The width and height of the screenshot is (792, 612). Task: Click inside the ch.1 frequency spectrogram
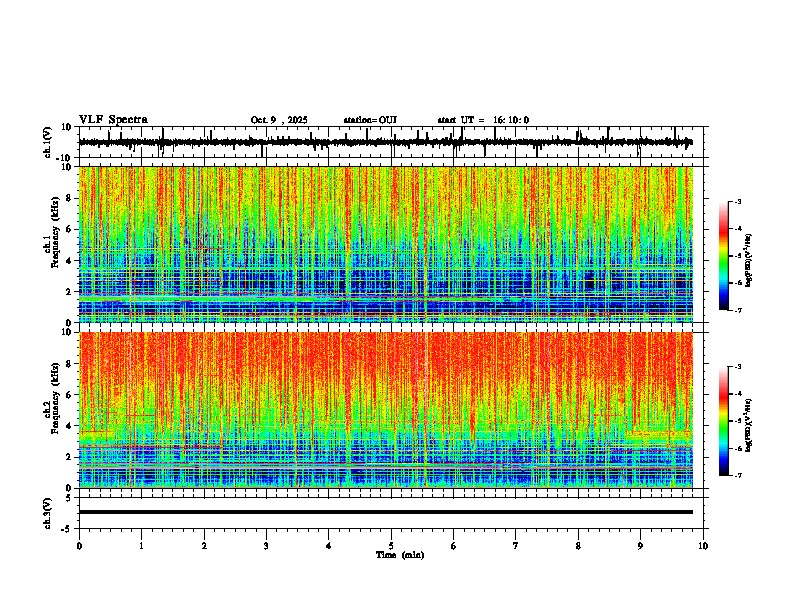click(x=386, y=244)
